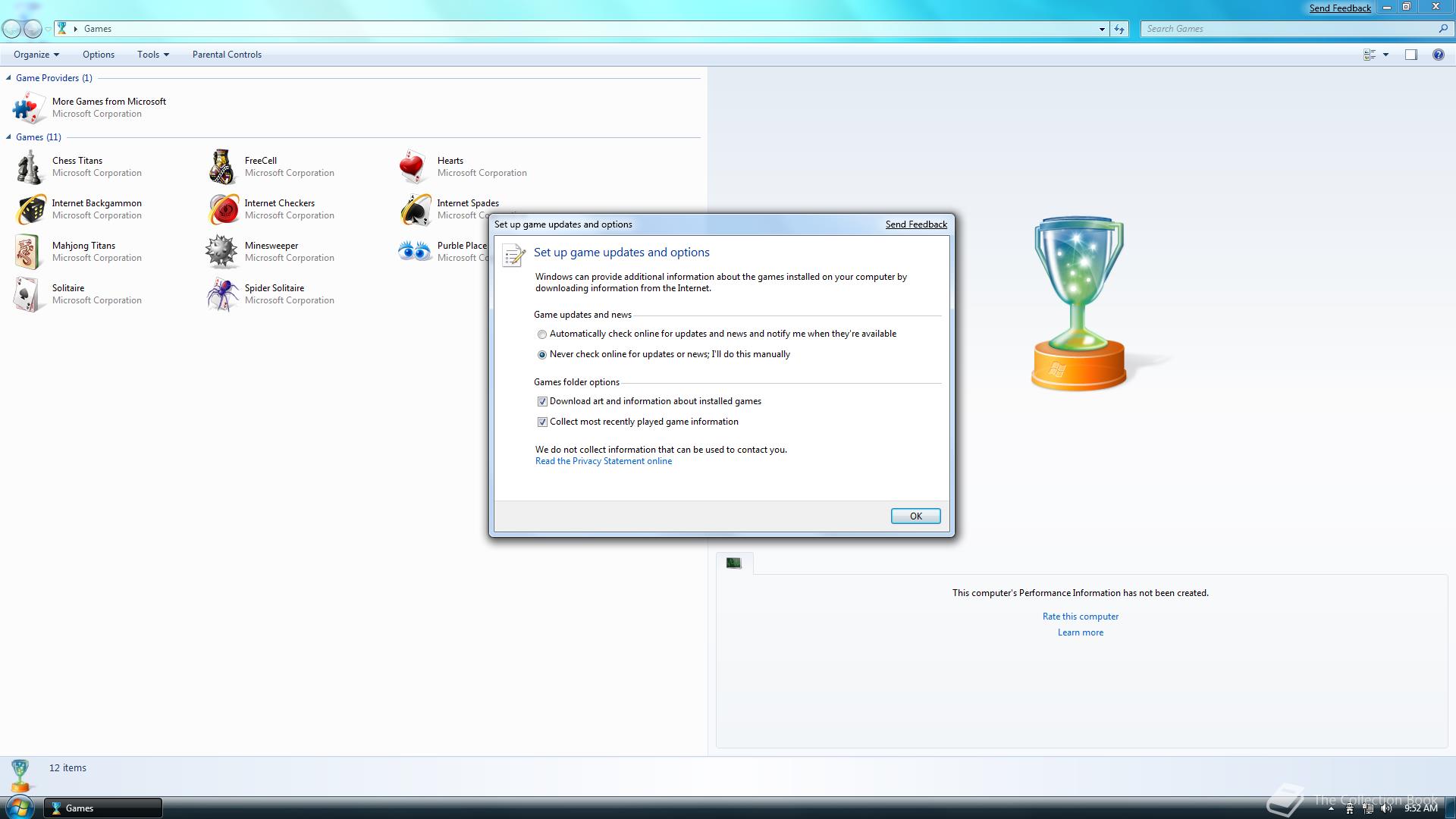Select the Solitaire card icon
This screenshot has height=819, width=1456.
[29, 294]
